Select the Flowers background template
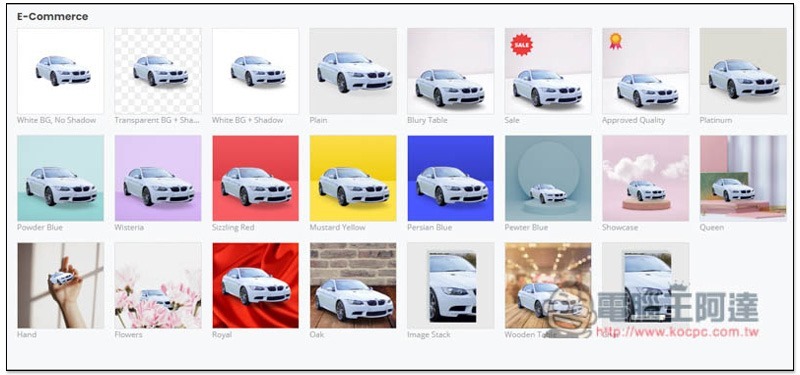The image size is (800, 375). tap(158, 285)
